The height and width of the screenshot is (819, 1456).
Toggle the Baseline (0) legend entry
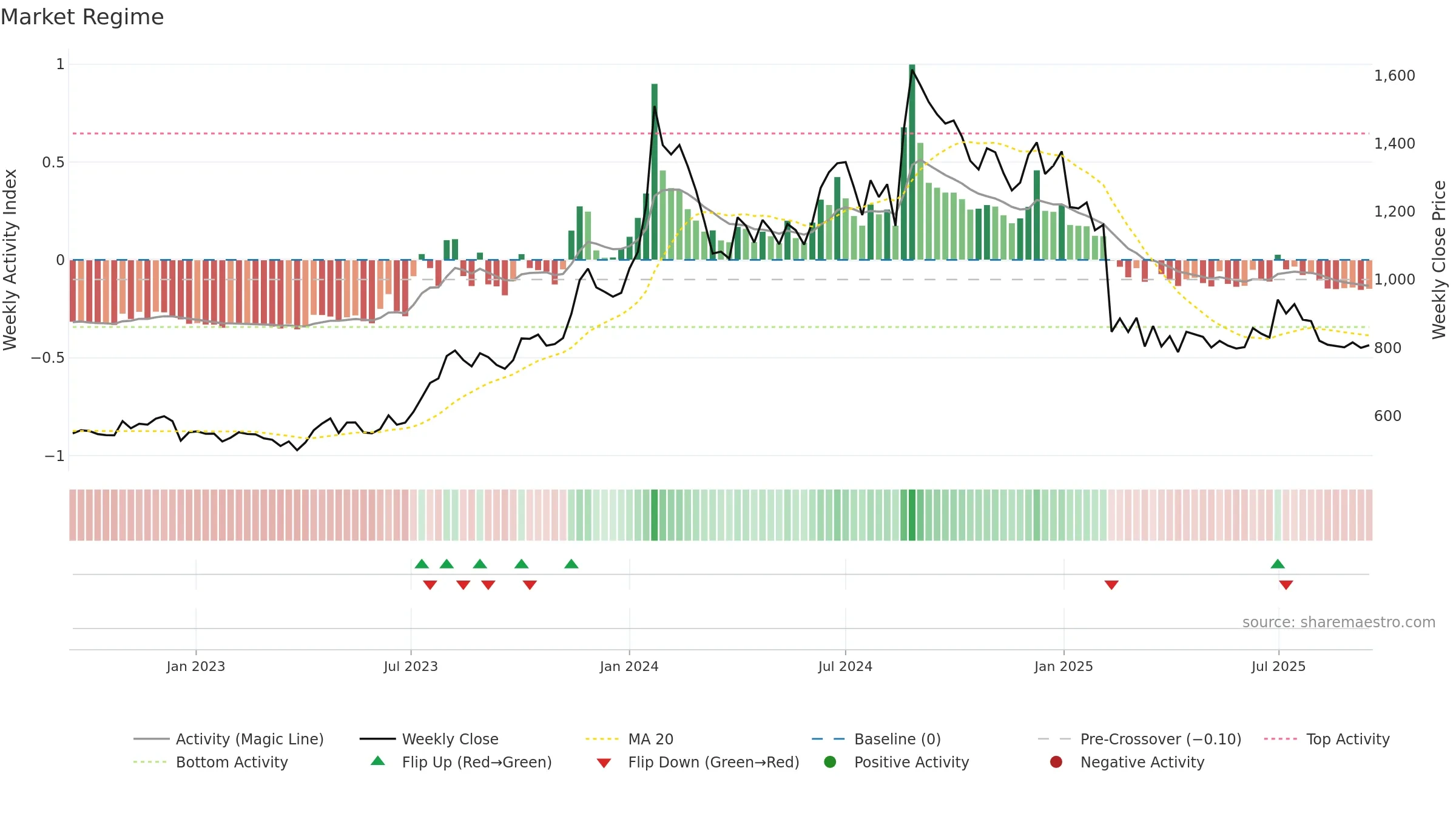(876, 739)
